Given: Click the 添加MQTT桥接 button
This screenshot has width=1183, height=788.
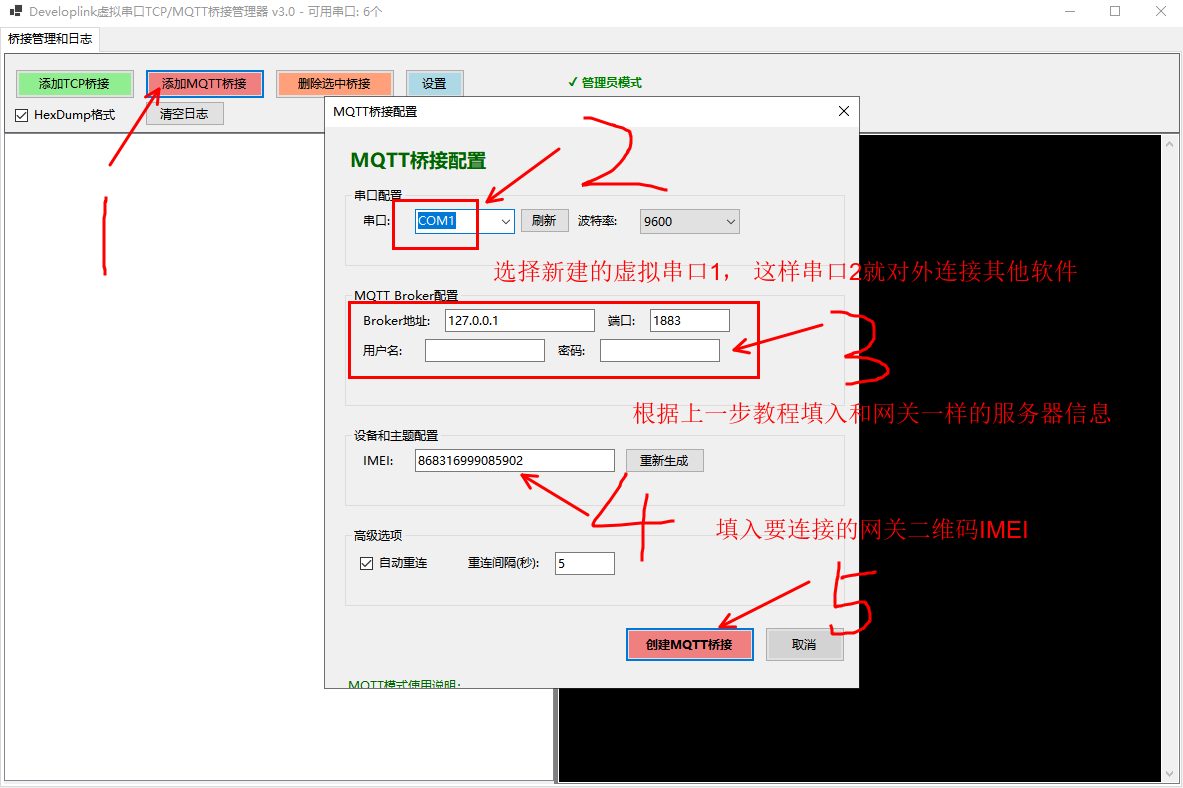Looking at the screenshot, I should (204, 84).
